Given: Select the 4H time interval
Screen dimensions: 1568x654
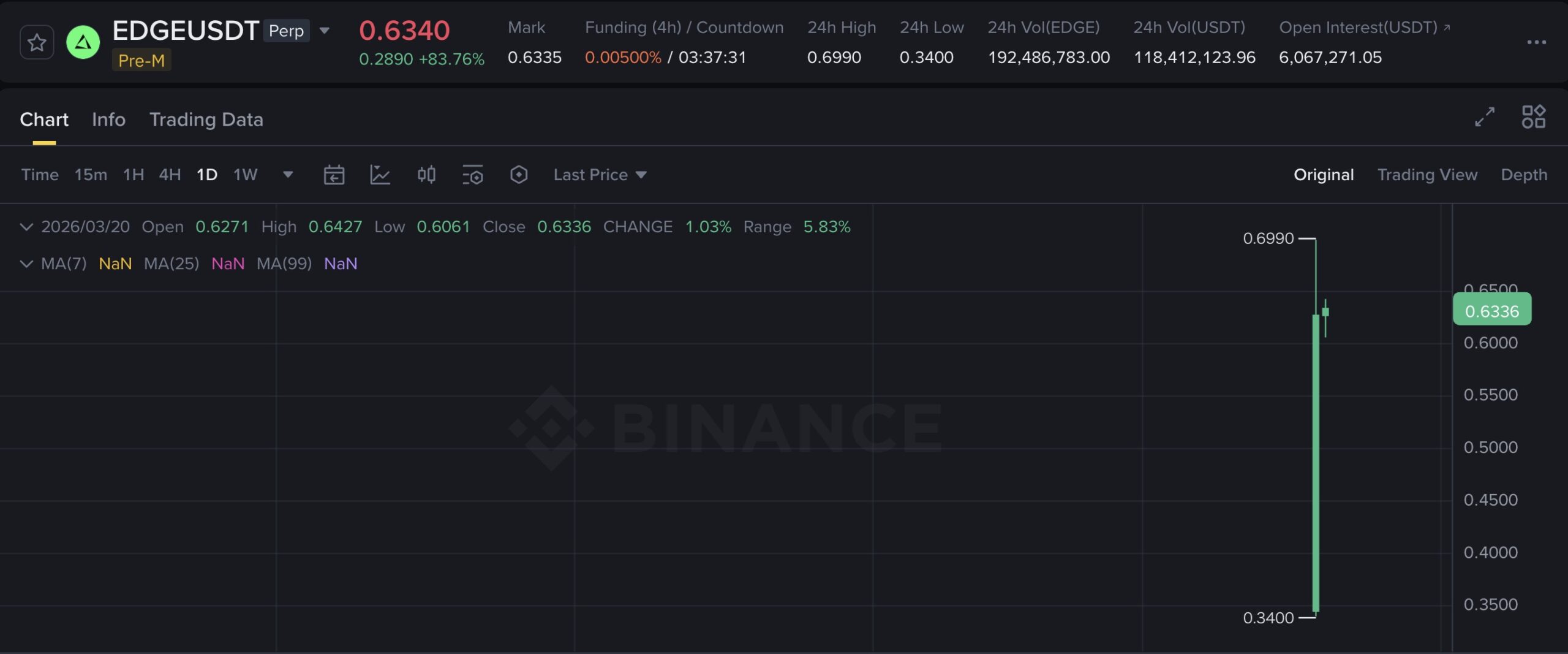Looking at the screenshot, I should click(170, 175).
